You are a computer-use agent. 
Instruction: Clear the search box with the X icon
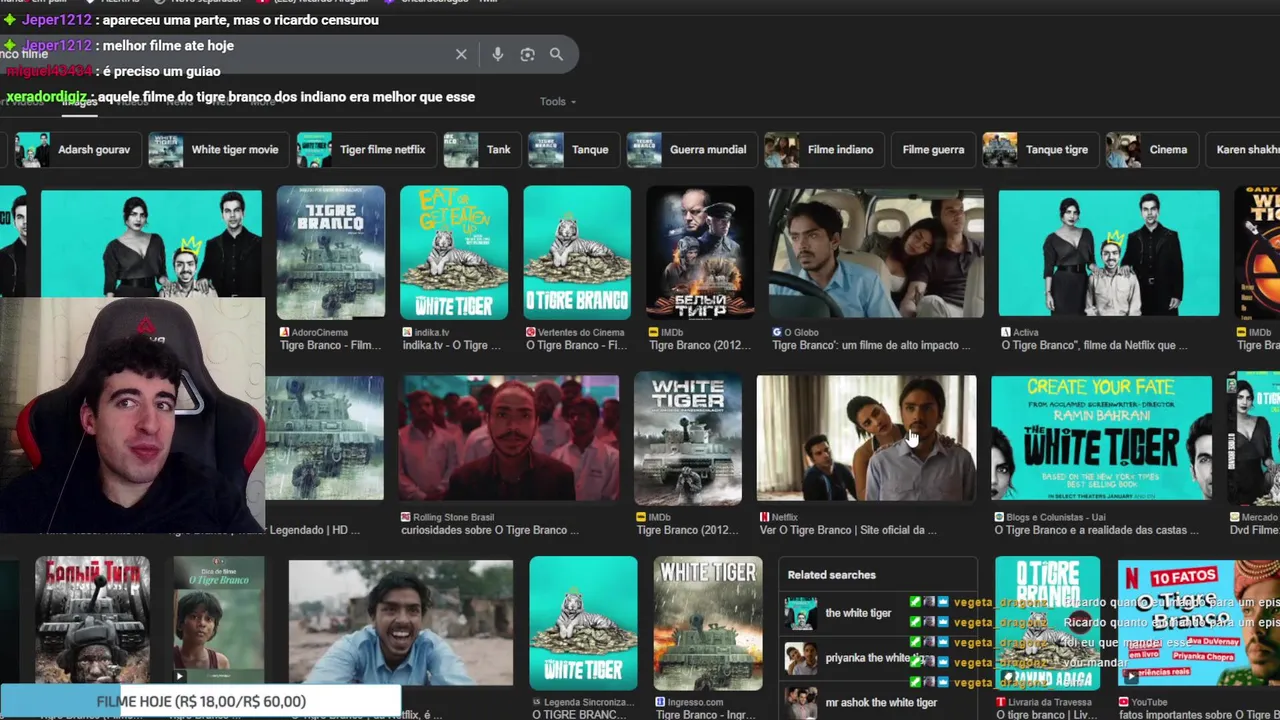tap(461, 54)
